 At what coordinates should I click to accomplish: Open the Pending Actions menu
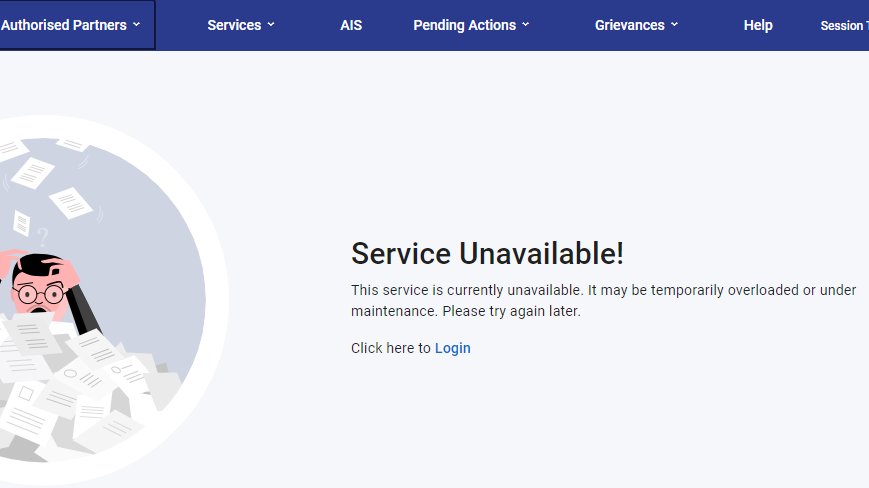[471, 25]
